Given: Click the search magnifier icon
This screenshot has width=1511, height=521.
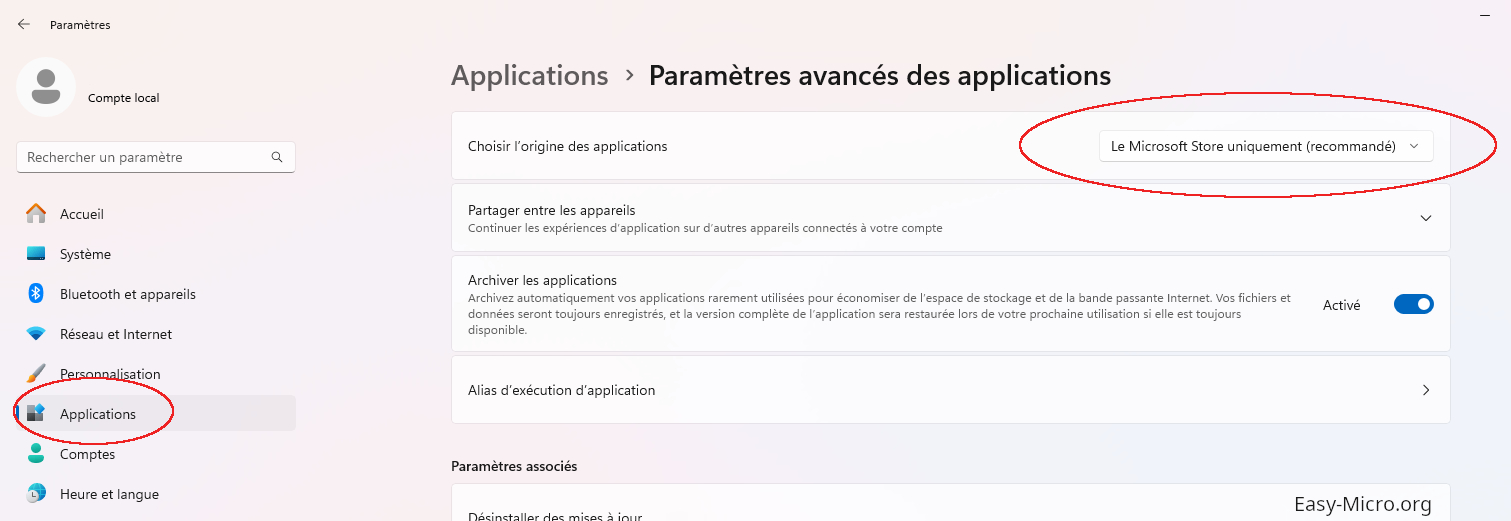Looking at the screenshot, I should [x=277, y=157].
